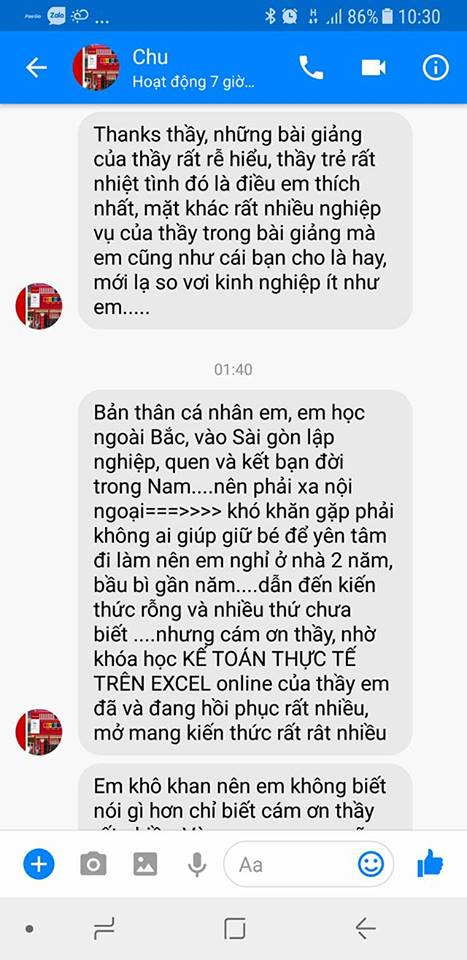Viewport: 467px width, 960px height.
Task: Tap avatar beside the KẾ TOÁN message
Action: (x=39, y=732)
